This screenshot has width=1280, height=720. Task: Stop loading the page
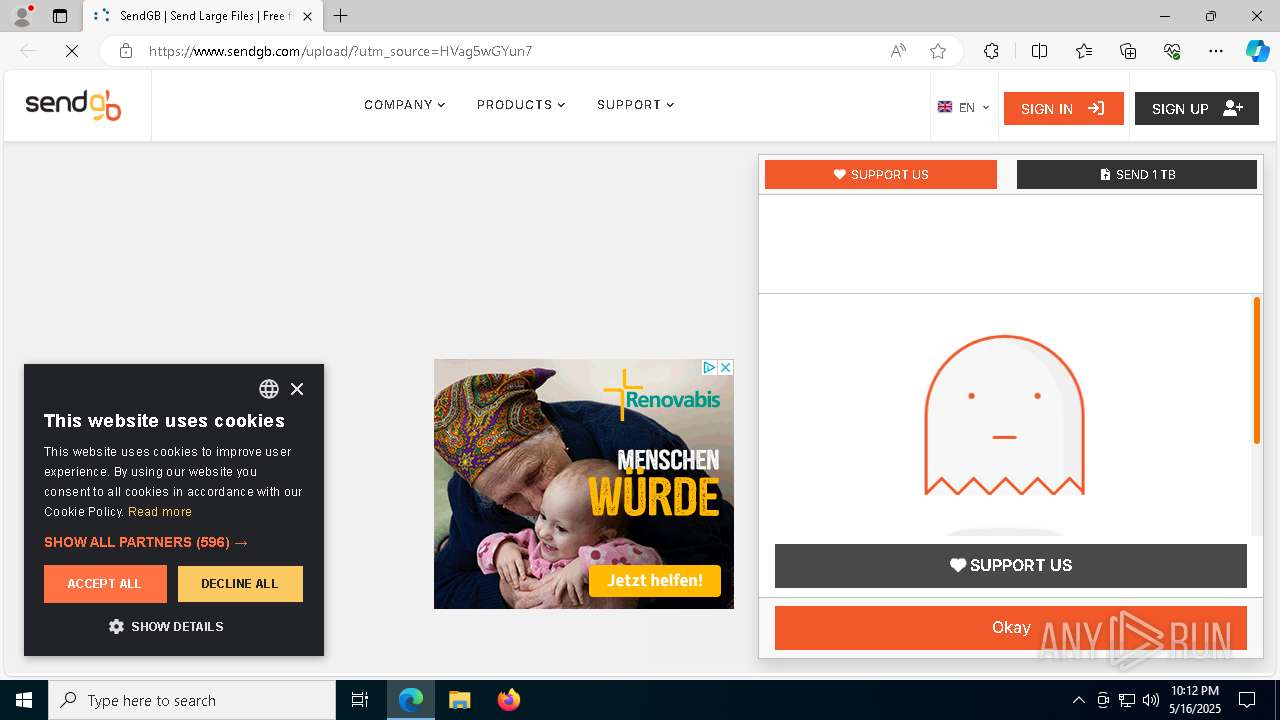[72, 51]
